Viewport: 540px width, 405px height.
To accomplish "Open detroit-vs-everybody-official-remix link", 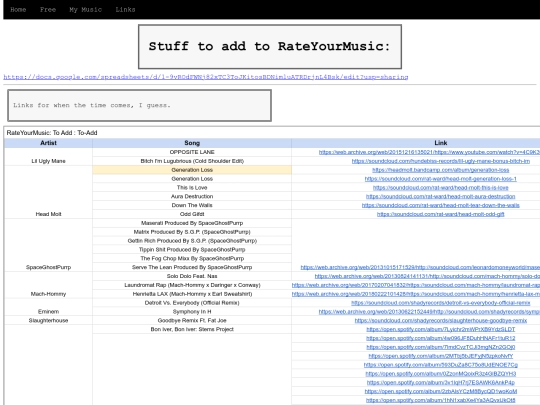I will pyautogui.click(x=440, y=303).
